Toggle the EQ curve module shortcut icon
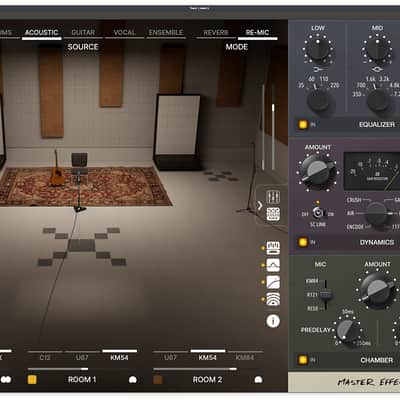400x400 pixels. pyautogui.click(x=273, y=265)
